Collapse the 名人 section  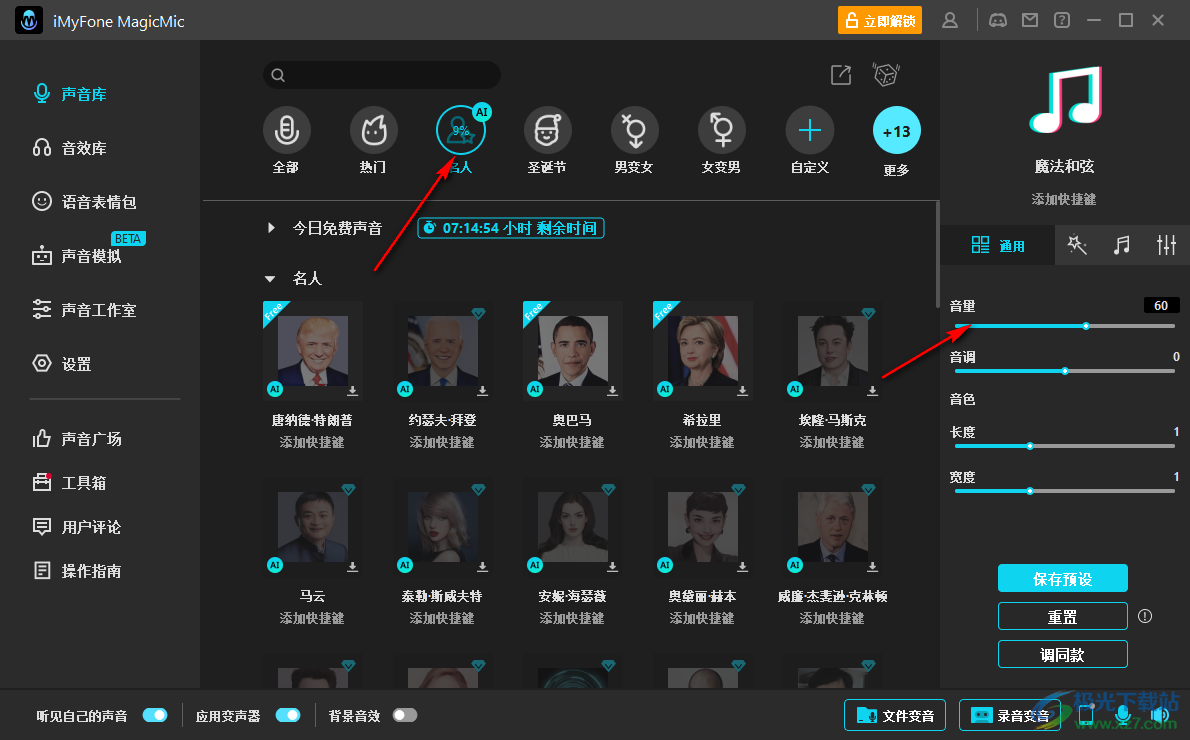(270, 279)
